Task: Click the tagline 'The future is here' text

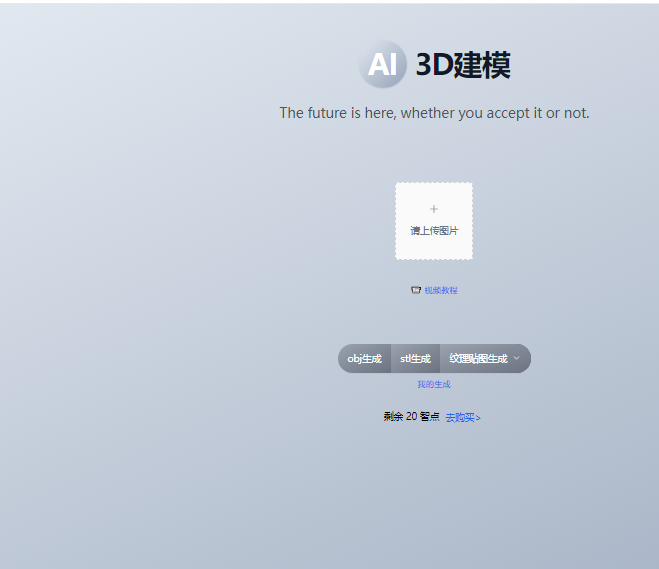Action: [435, 113]
